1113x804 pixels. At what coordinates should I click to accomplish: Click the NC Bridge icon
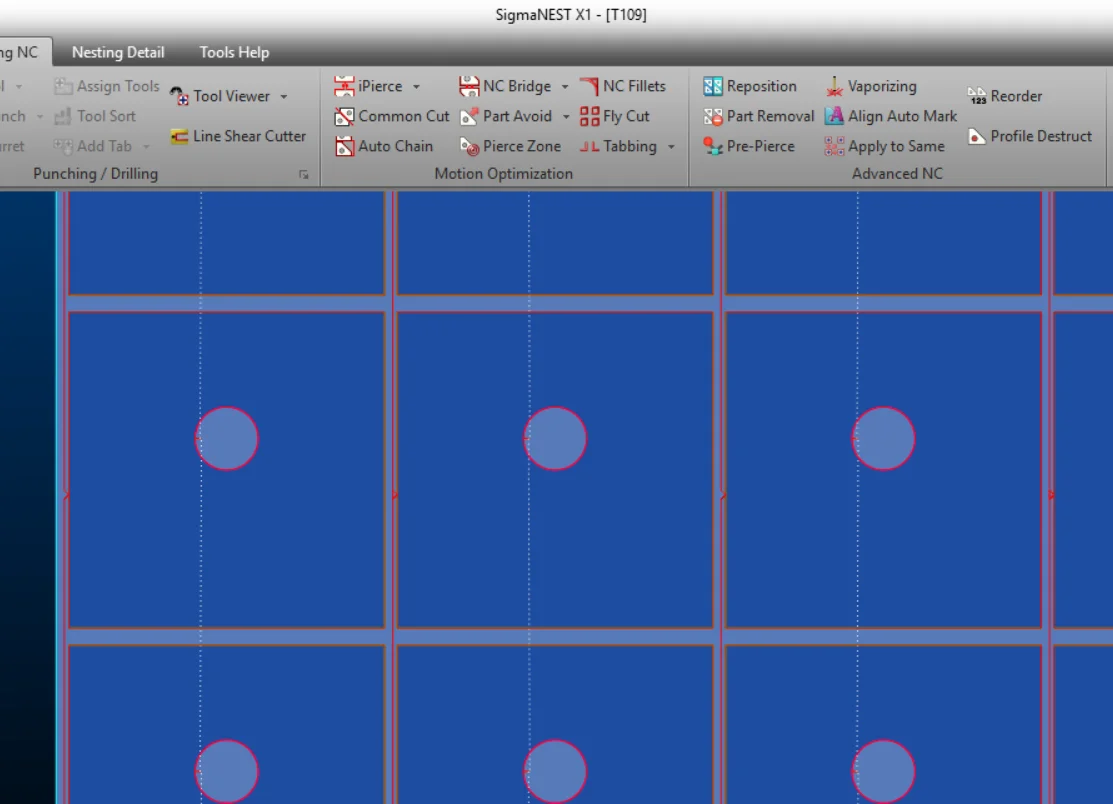pyautogui.click(x=469, y=87)
